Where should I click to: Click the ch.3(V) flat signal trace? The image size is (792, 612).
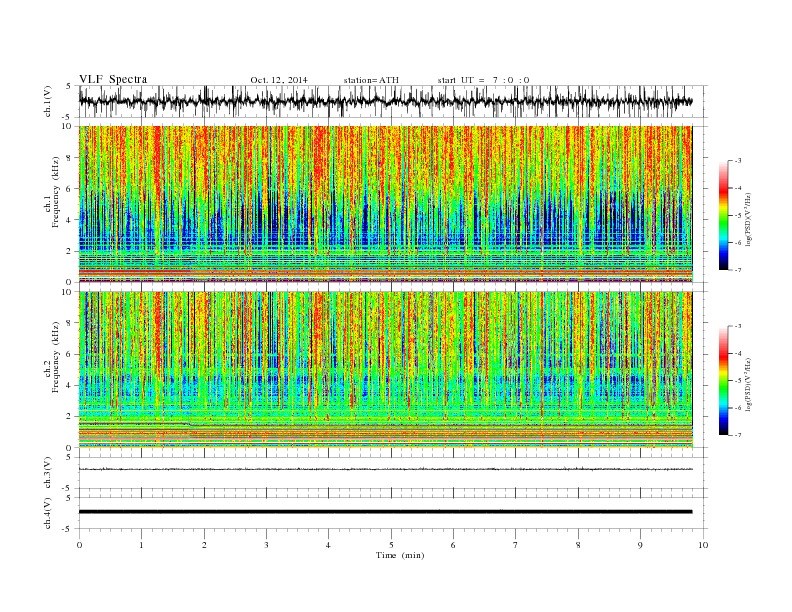click(x=385, y=469)
